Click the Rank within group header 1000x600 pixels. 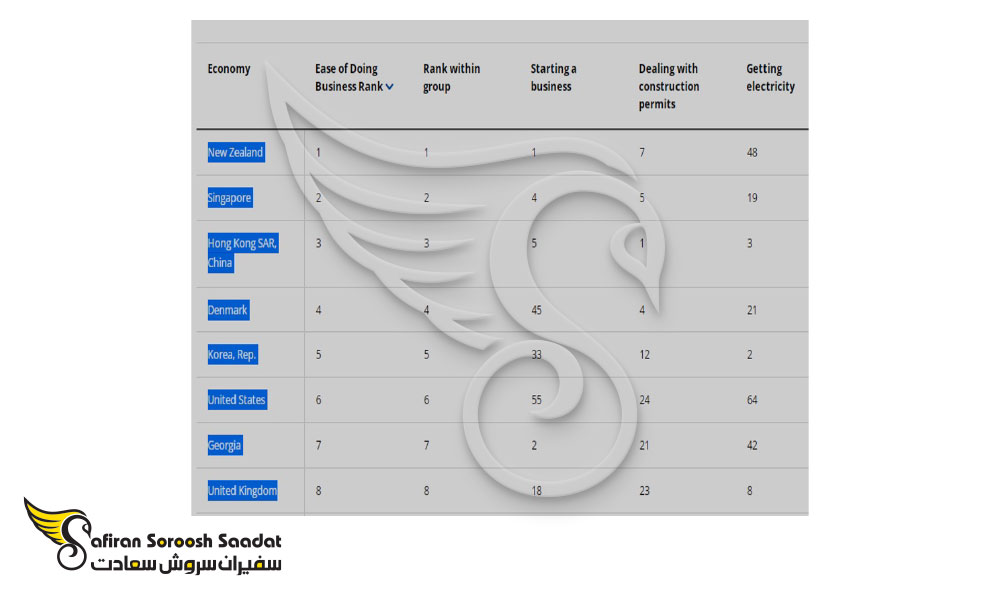[x=452, y=77]
